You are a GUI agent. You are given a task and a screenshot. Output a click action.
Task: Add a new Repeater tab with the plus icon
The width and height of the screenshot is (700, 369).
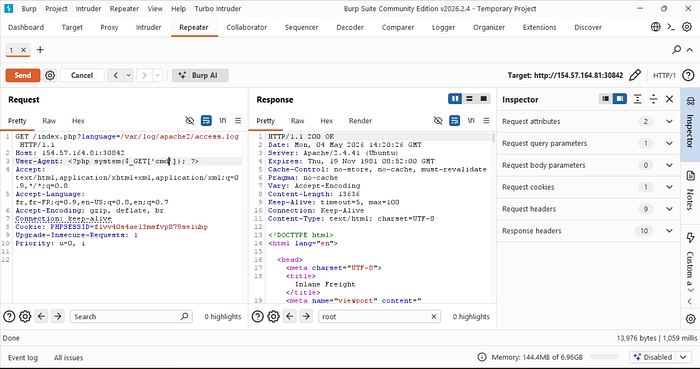click(40, 50)
